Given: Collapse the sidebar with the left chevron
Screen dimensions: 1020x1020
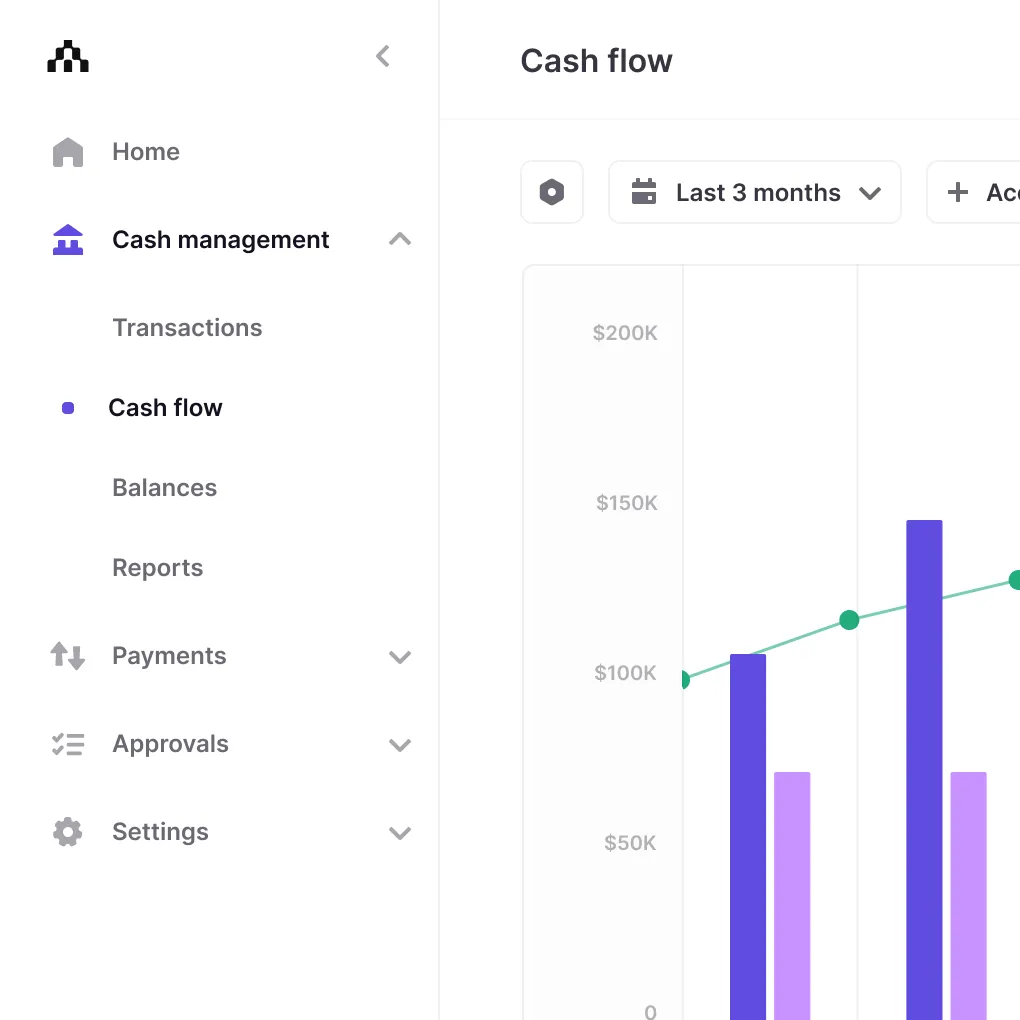Looking at the screenshot, I should pyautogui.click(x=383, y=56).
